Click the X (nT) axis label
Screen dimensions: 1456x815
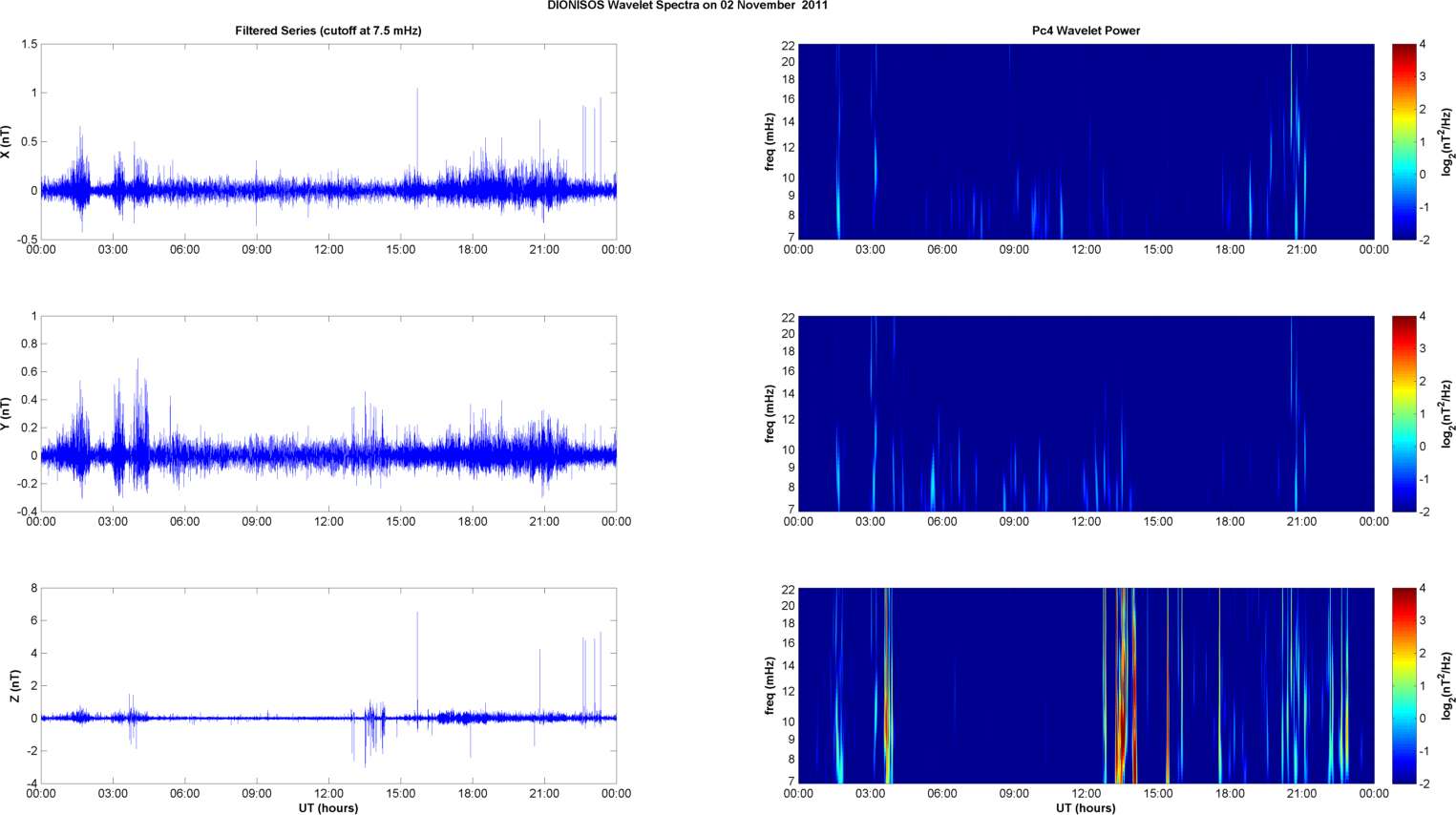[x=7, y=142]
